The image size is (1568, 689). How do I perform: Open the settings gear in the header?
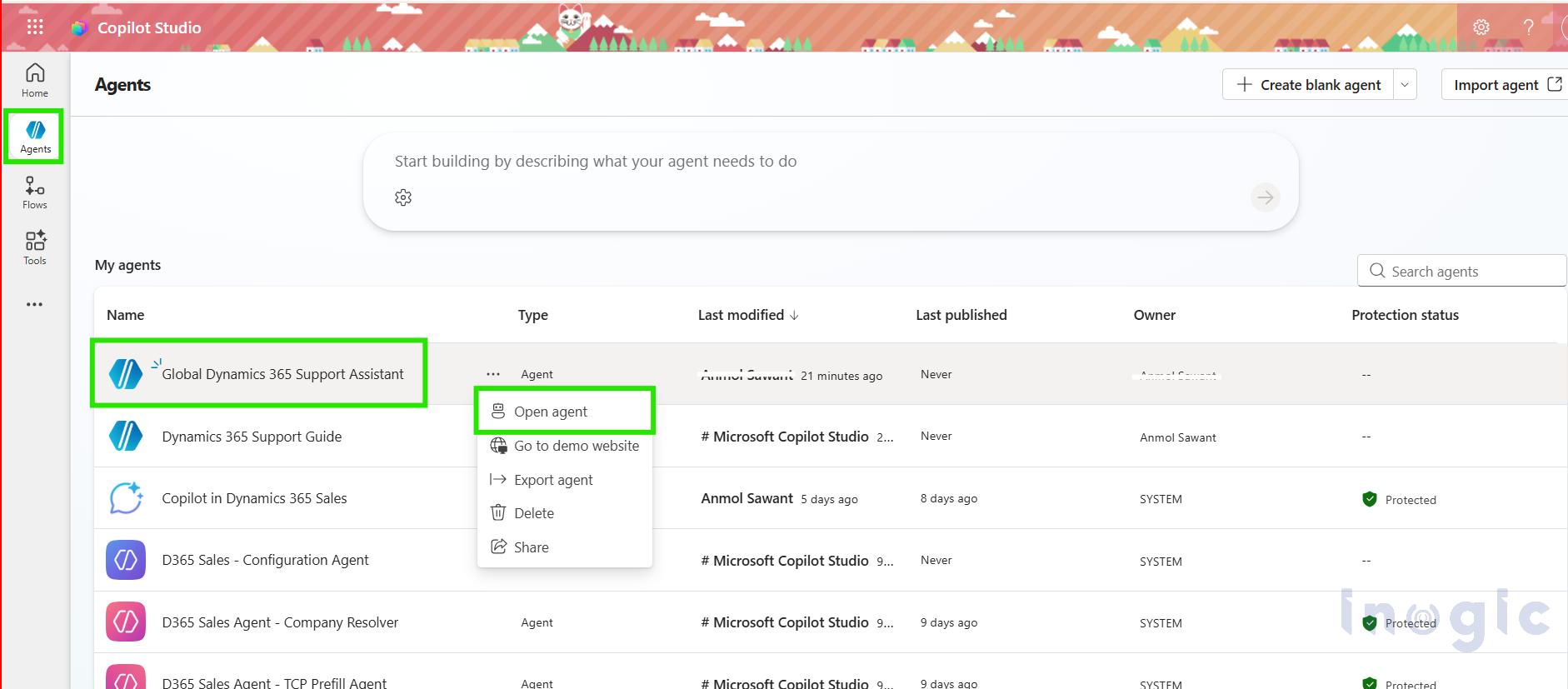pyautogui.click(x=1481, y=27)
